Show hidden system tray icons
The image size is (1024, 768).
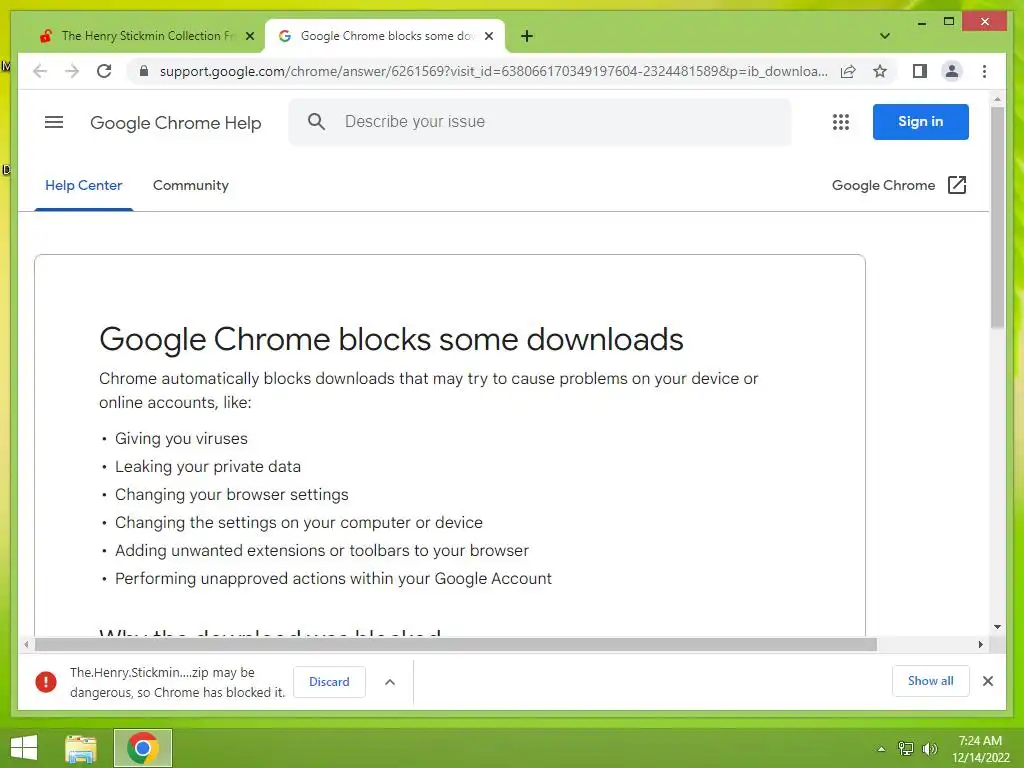click(881, 749)
